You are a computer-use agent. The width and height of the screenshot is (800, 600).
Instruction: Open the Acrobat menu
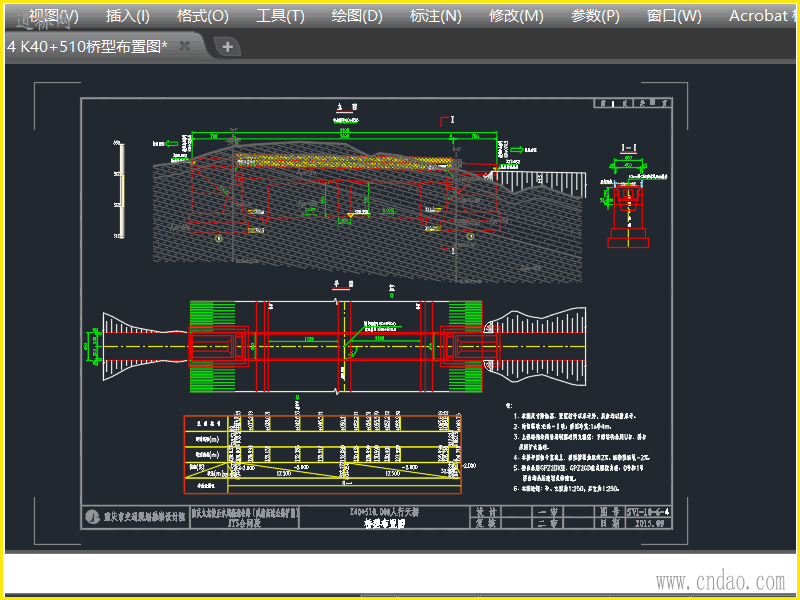click(x=762, y=16)
